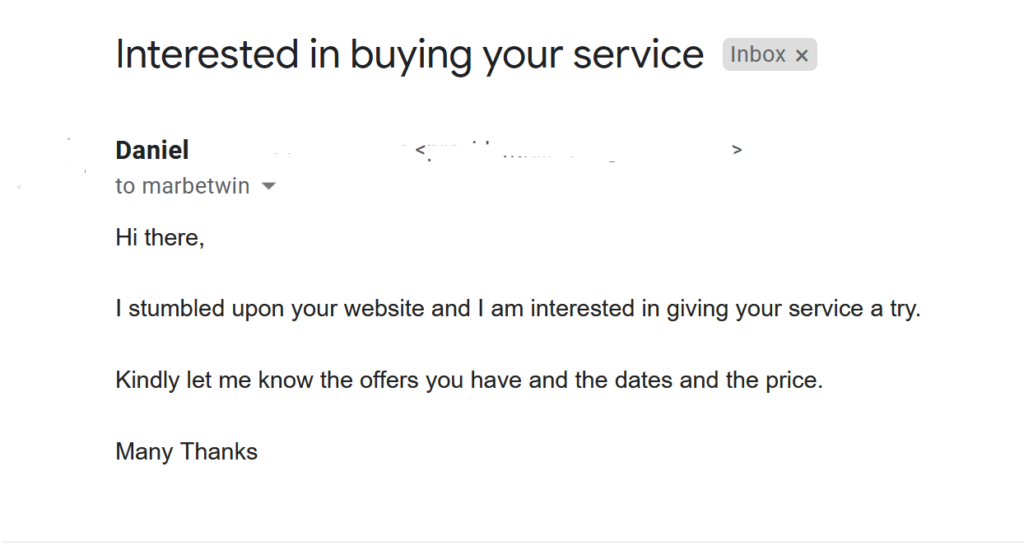Click the "Many Thanks" sign-off line
This screenshot has height=560, width=1024.
click(x=187, y=452)
